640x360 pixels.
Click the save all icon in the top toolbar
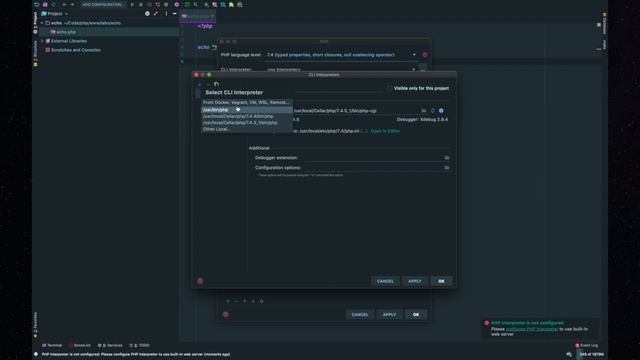[x=45, y=4]
